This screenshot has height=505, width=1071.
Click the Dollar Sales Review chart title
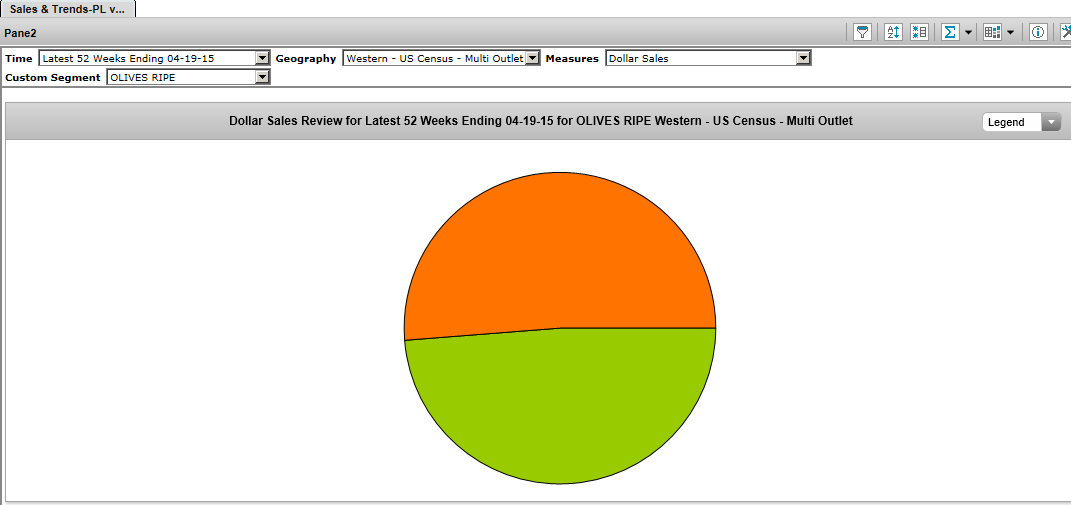point(540,121)
